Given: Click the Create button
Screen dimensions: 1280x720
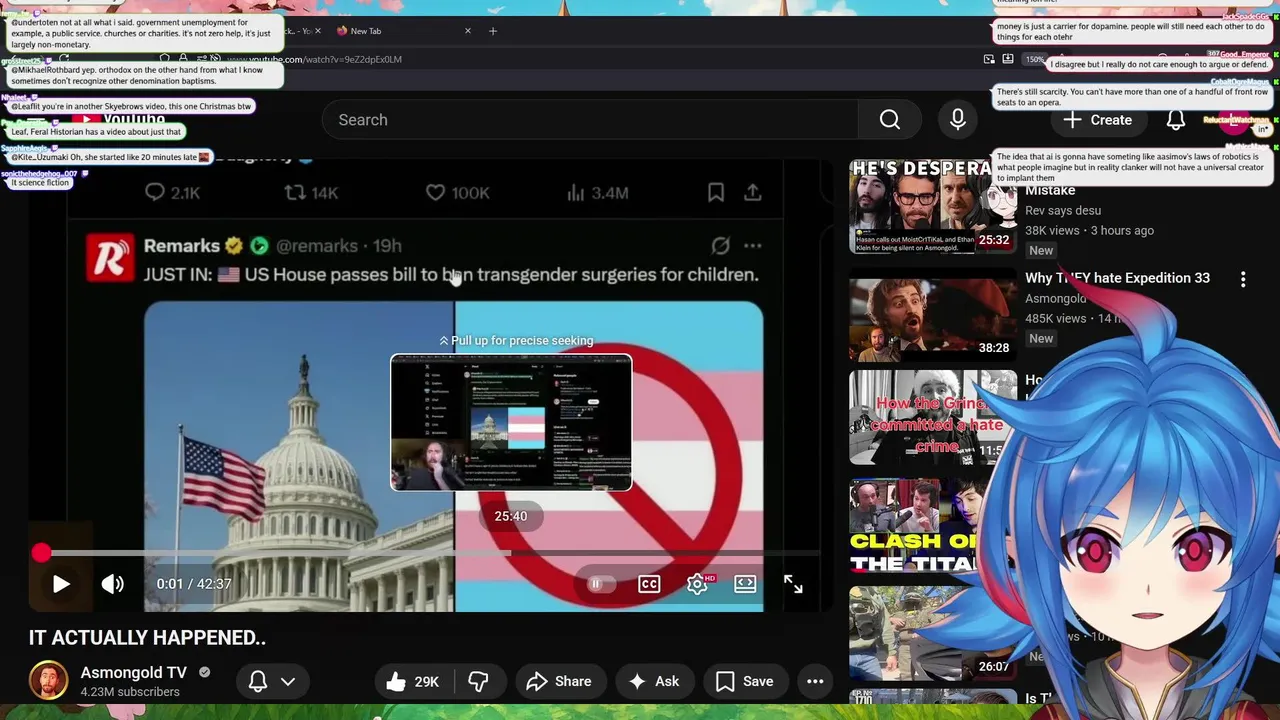Looking at the screenshot, I should pos(1097,120).
